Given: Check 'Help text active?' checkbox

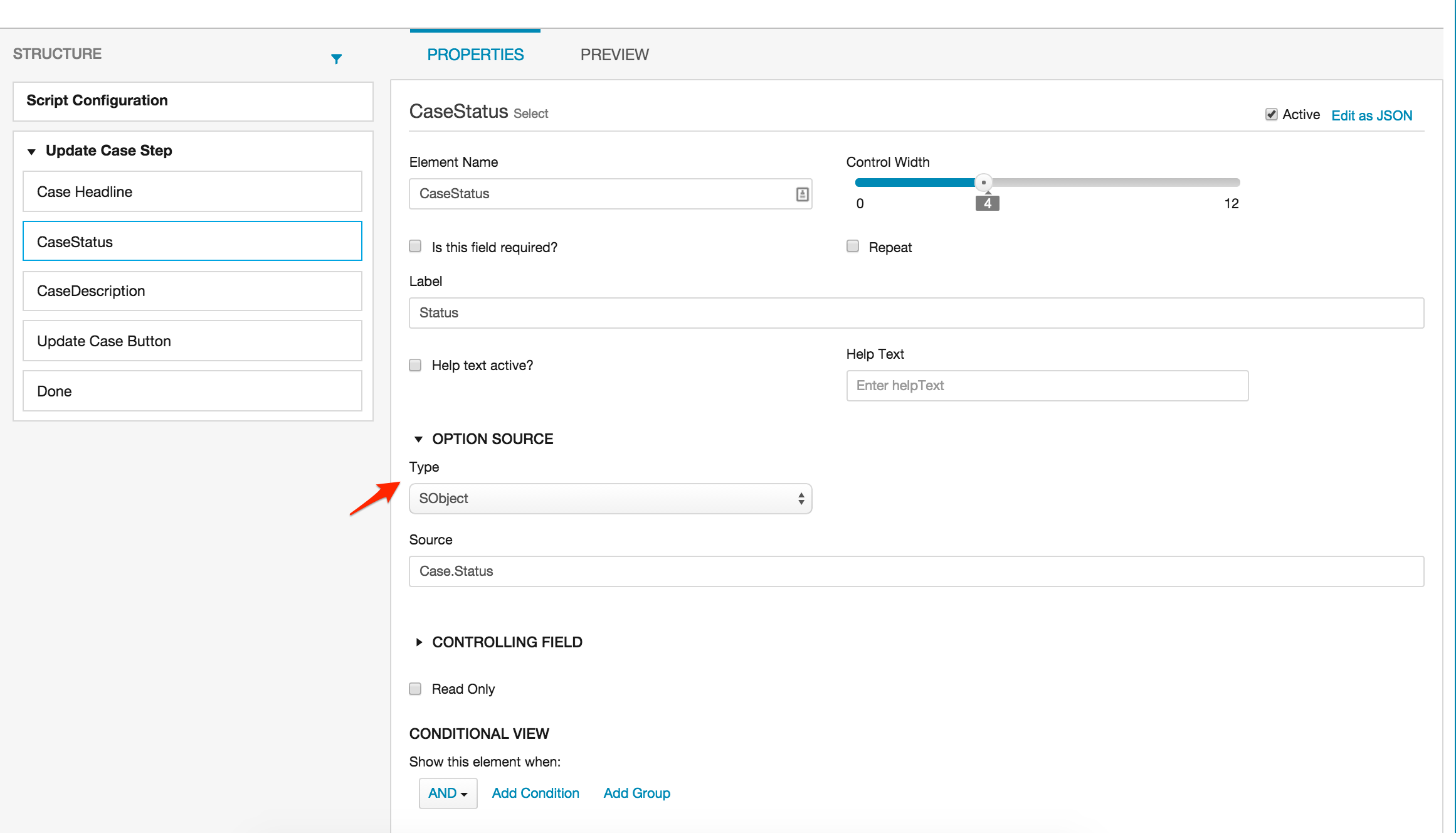Looking at the screenshot, I should (415, 365).
